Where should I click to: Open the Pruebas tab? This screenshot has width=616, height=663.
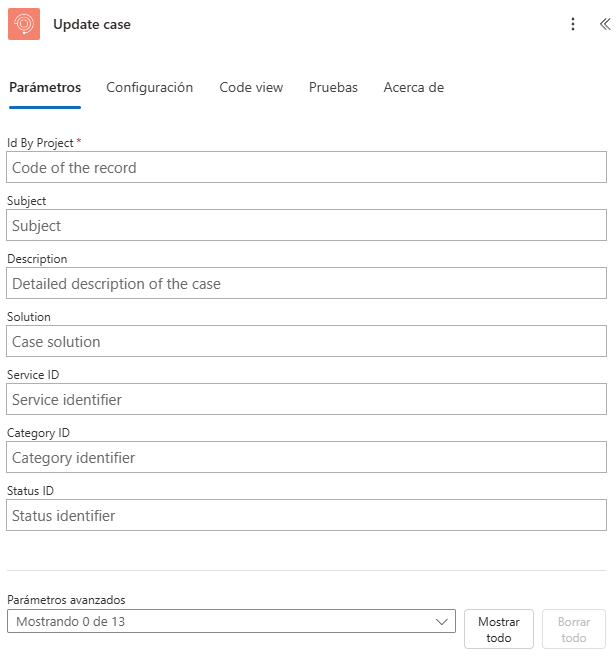(333, 87)
